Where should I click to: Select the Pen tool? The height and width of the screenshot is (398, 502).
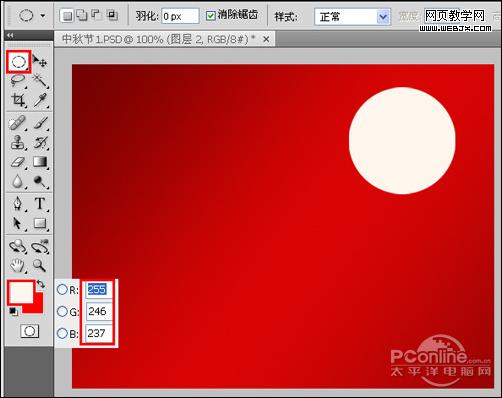coord(17,204)
